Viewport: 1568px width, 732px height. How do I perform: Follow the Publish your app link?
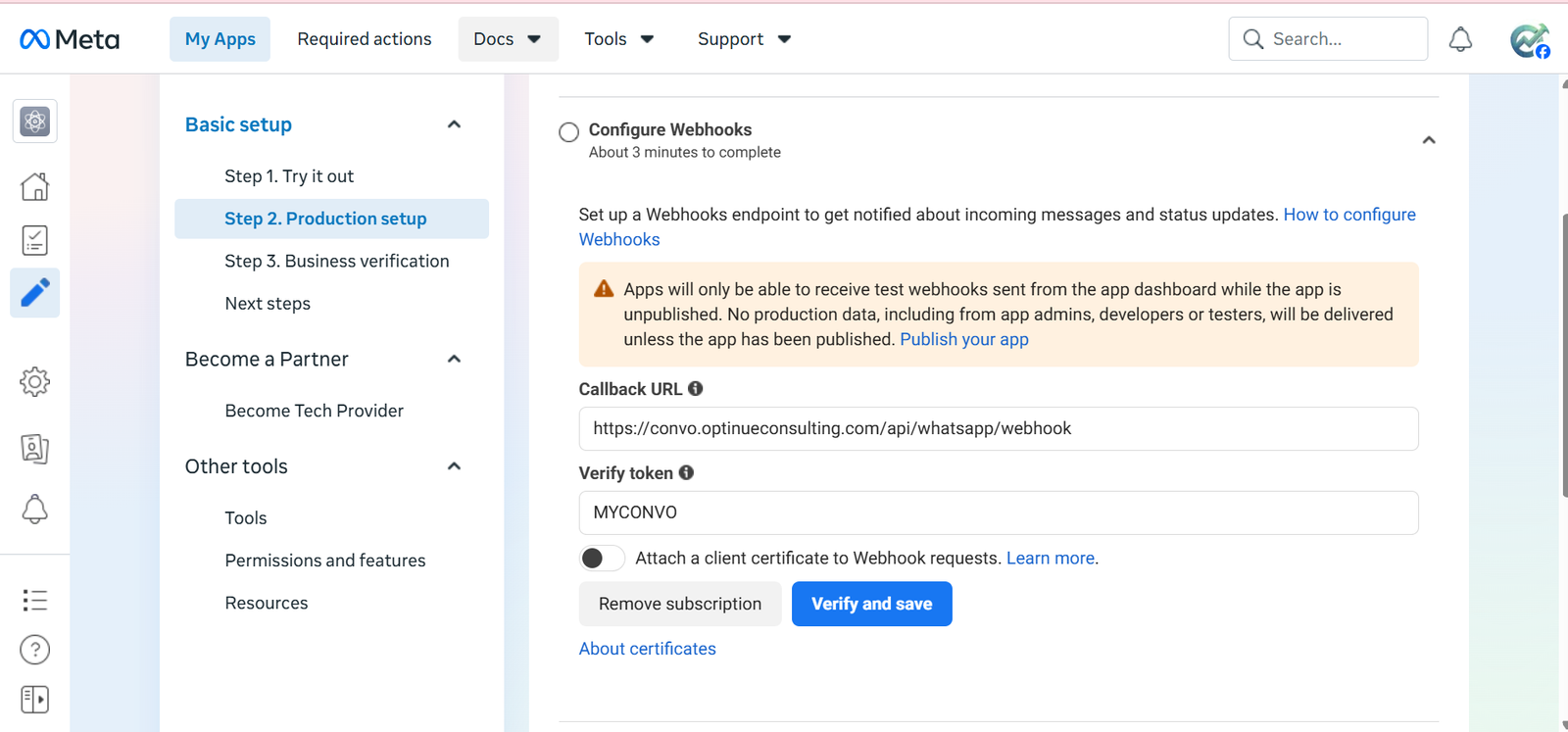coord(964,339)
